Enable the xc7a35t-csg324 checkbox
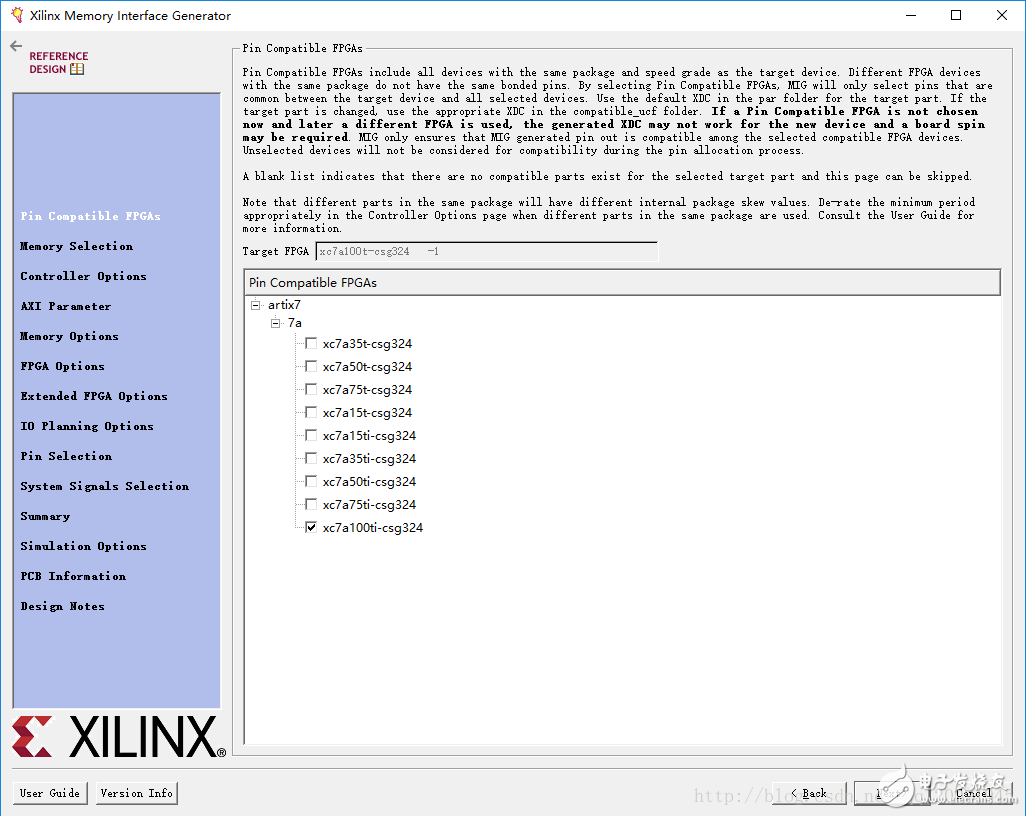The width and height of the screenshot is (1026, 816). [311, 344]
